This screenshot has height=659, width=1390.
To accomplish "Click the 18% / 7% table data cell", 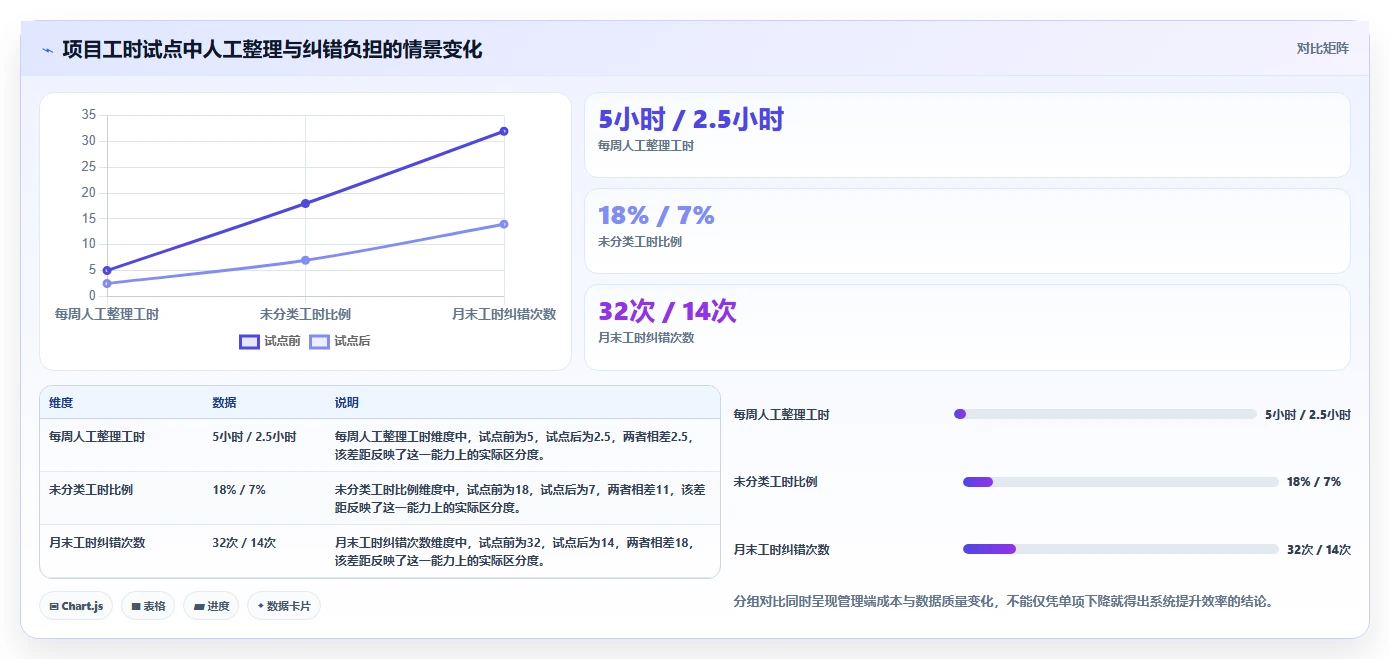I will (x=239, y=490).
